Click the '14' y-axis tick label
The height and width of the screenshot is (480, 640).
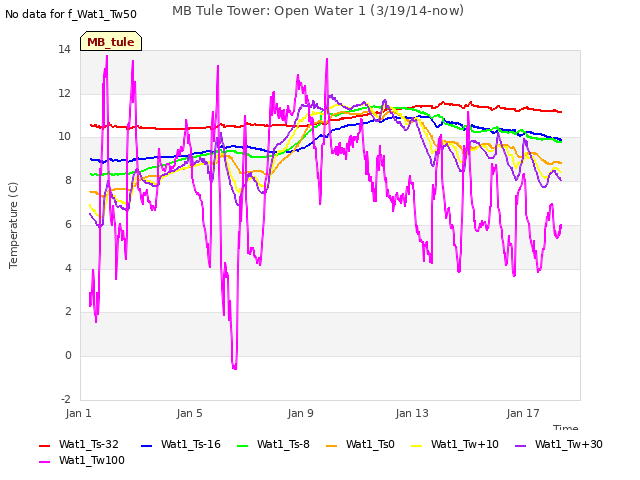(x=64, y=50)
